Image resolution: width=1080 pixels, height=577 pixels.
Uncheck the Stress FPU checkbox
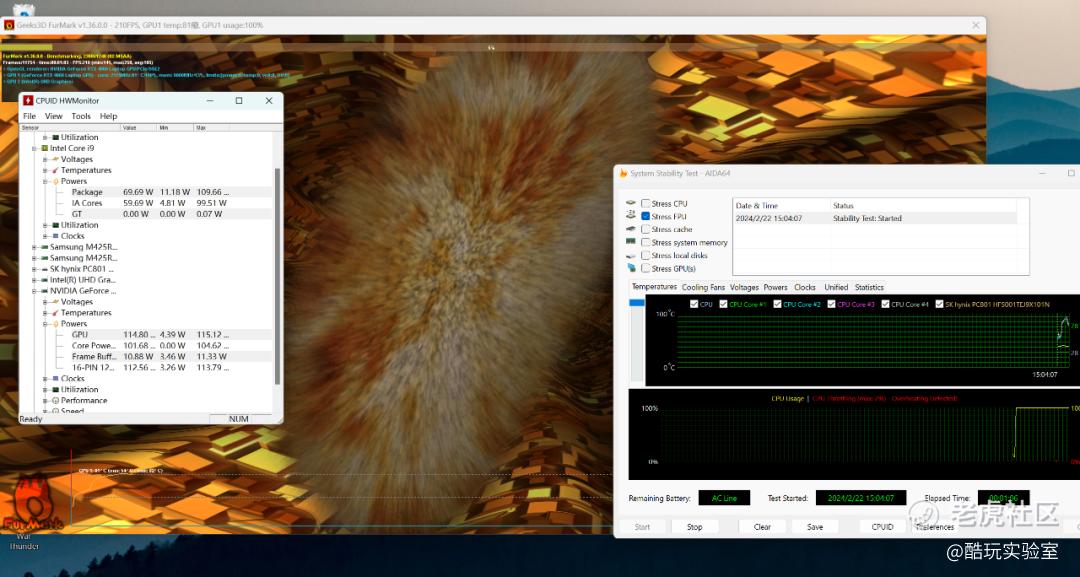tap(645, 217)
